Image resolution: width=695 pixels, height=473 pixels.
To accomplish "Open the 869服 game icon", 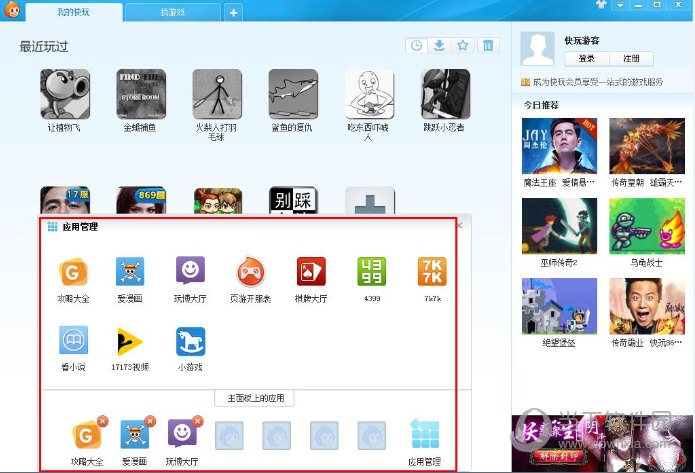I will point(141,200).
